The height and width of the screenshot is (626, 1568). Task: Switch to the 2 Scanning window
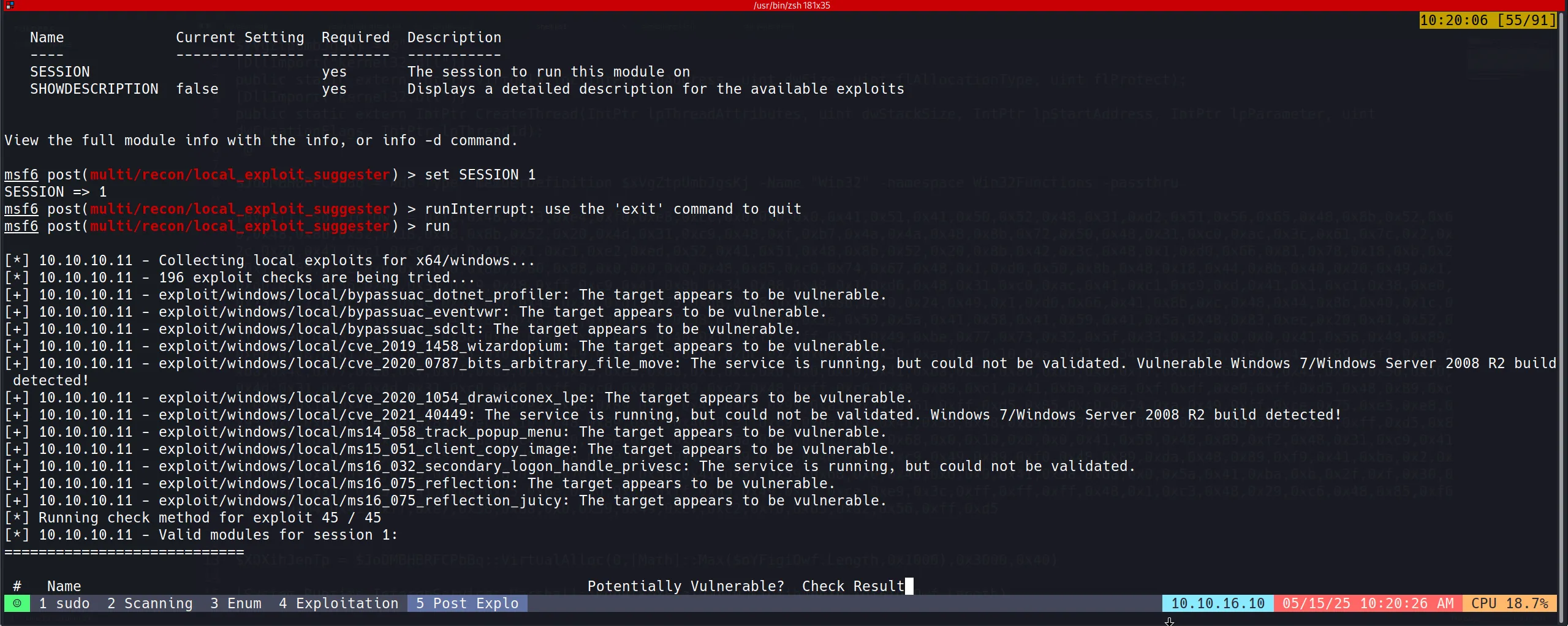[150, 603]
